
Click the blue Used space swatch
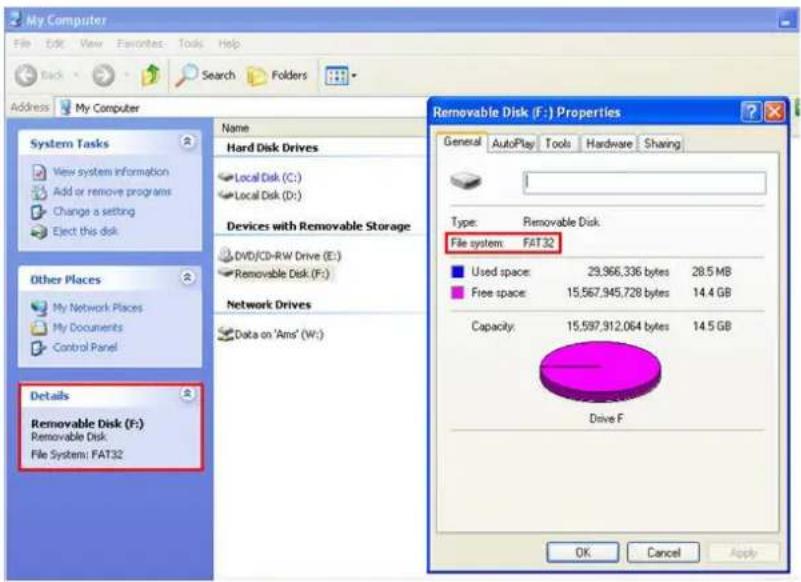coord(458,271)
